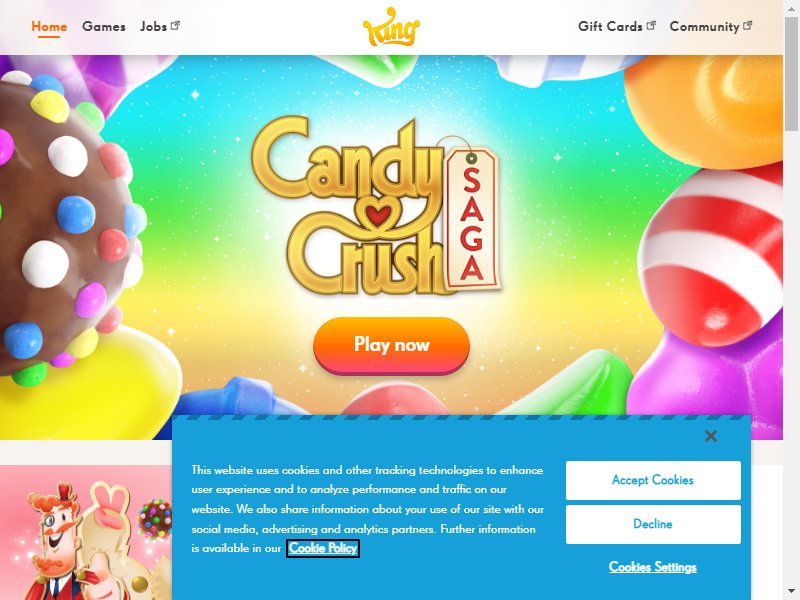The height and width of the screenshot is (600, 800).
Task: Decline cookies in the banner
Action: click(653, 524)
